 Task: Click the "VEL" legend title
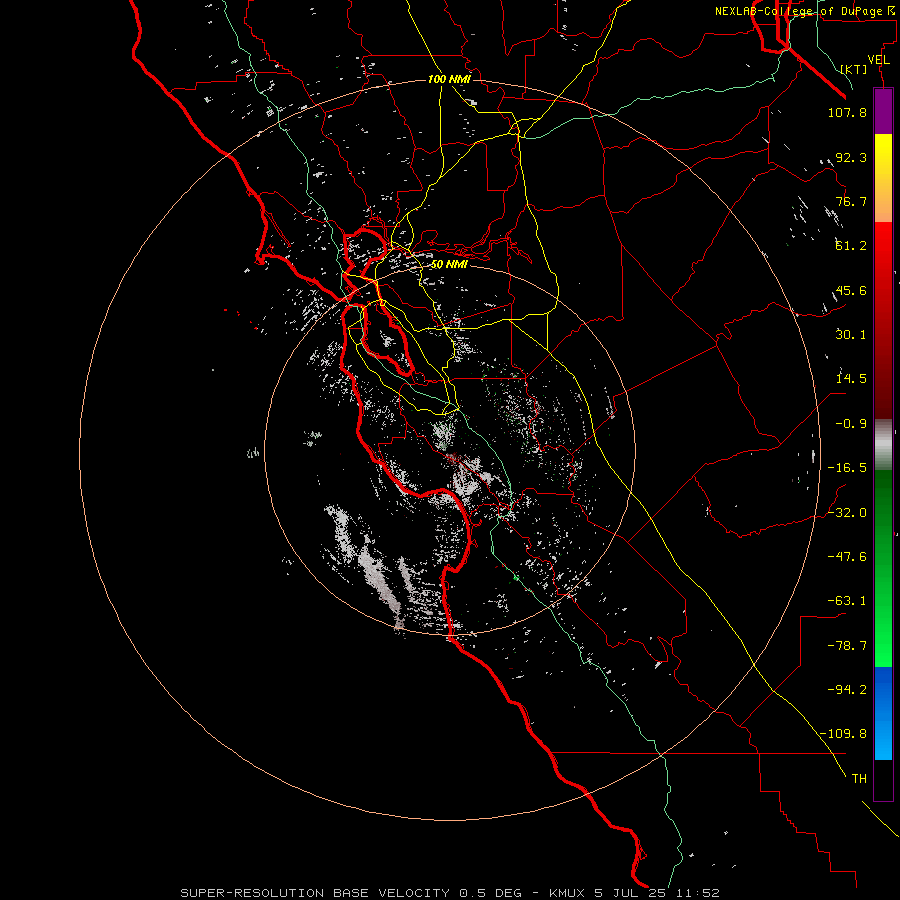click(x=878, y=60)
